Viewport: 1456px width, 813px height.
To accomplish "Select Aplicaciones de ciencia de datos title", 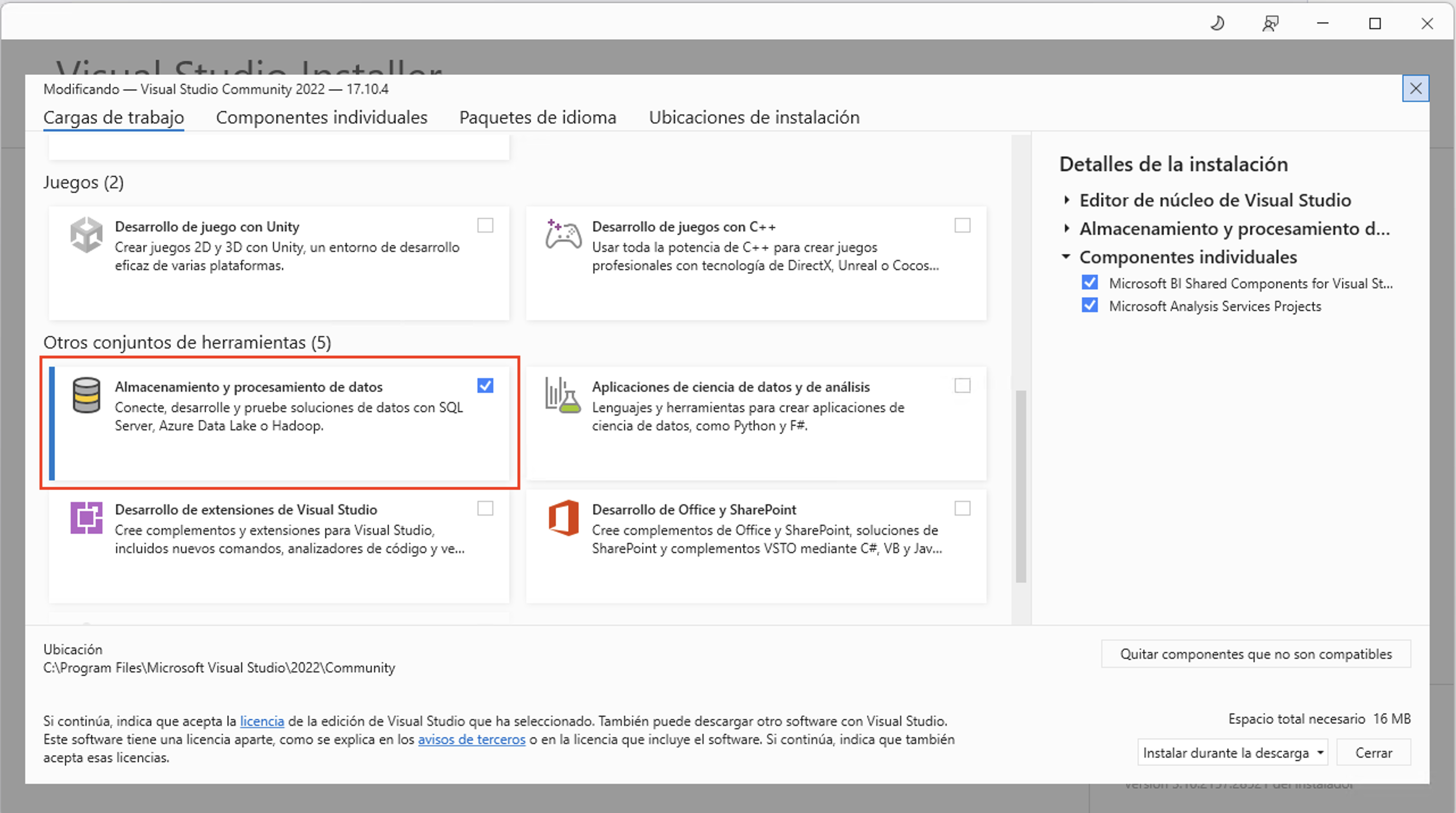I will [x=731, y=387].
